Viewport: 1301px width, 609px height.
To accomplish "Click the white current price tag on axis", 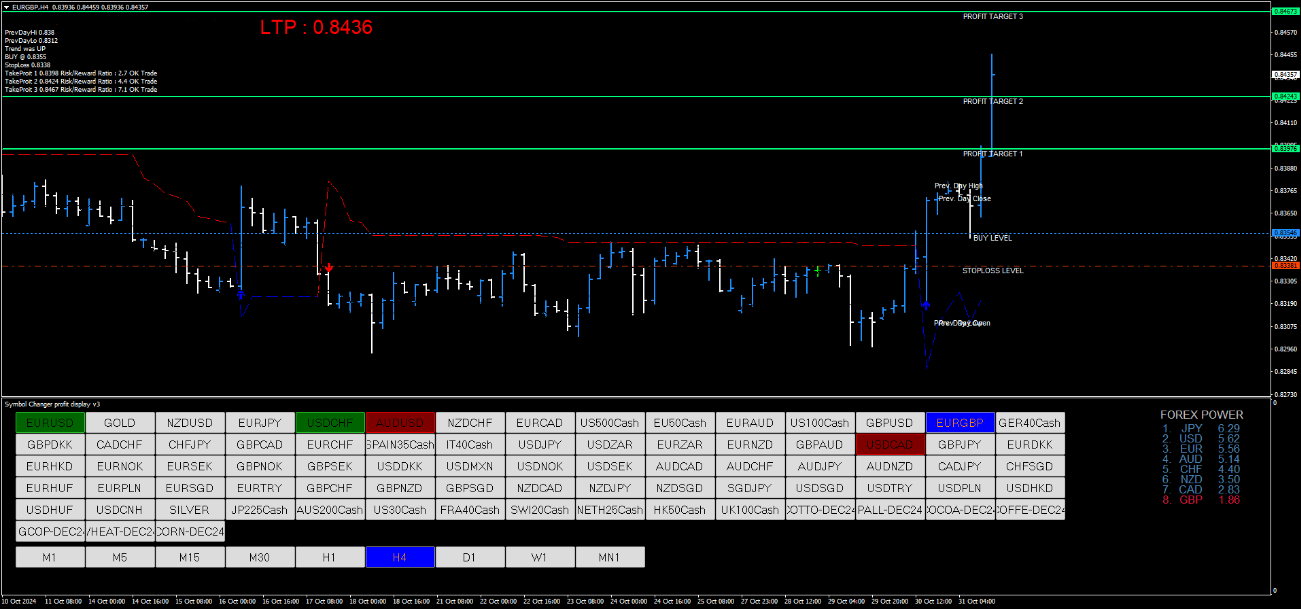I will pyautogui.click(x=1284, y=75).
